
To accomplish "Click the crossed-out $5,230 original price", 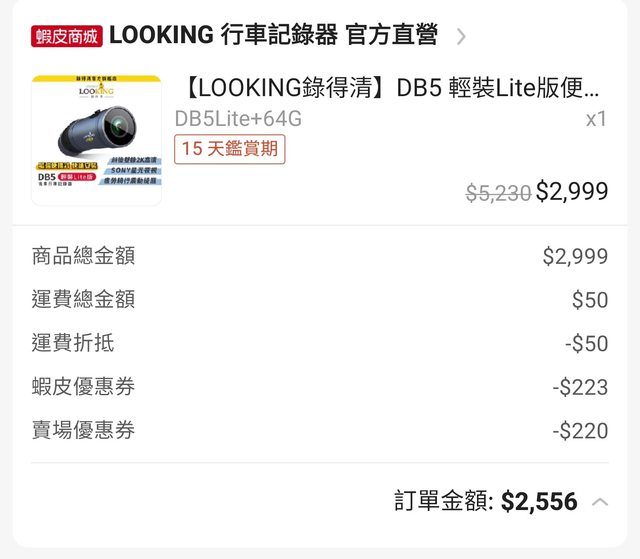I will pyautogui.click(x=498, y=193).
